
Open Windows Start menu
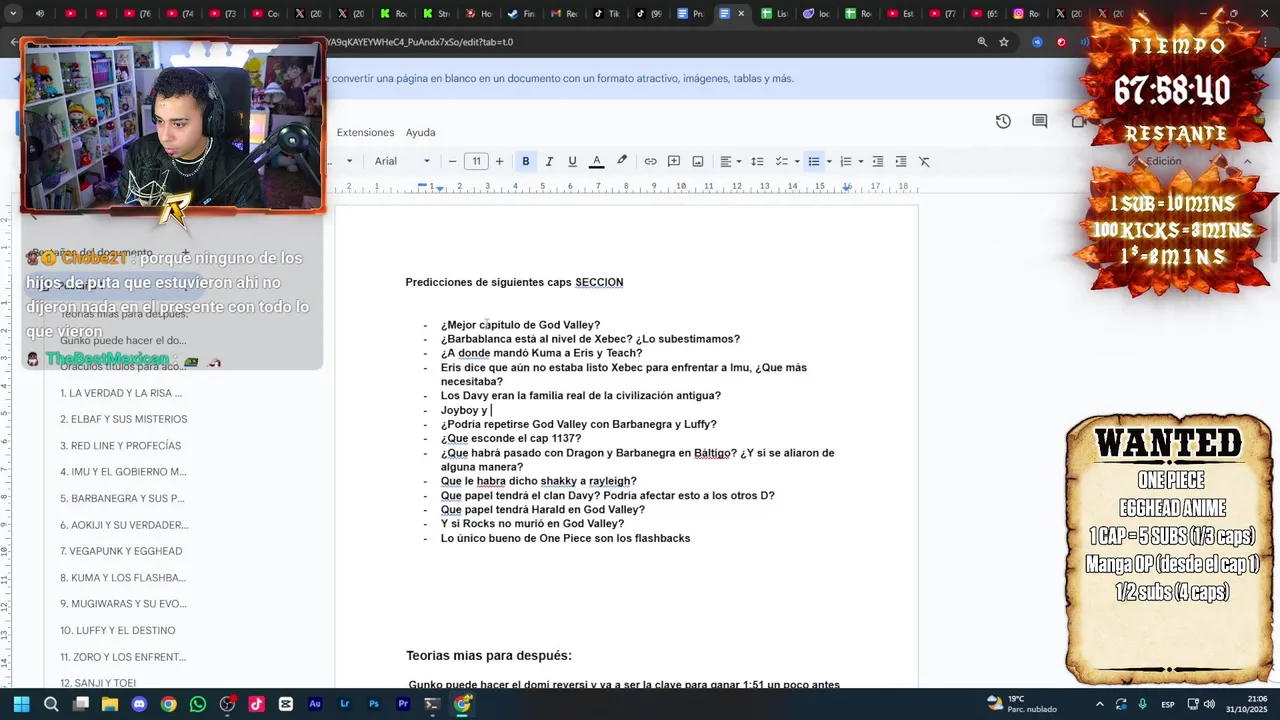(x=21, y=704)
